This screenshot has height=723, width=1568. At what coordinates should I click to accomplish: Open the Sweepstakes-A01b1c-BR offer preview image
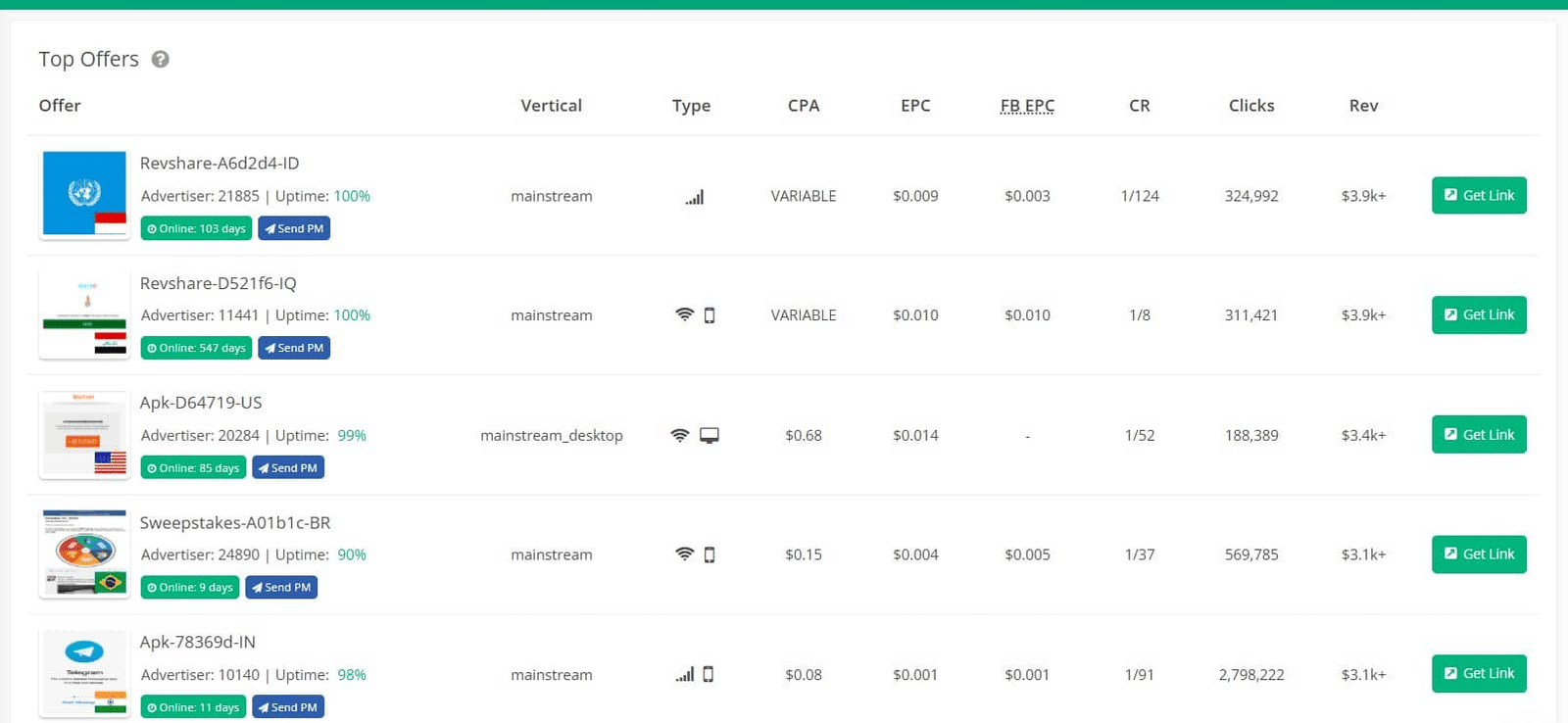click(x=84, y=554)
